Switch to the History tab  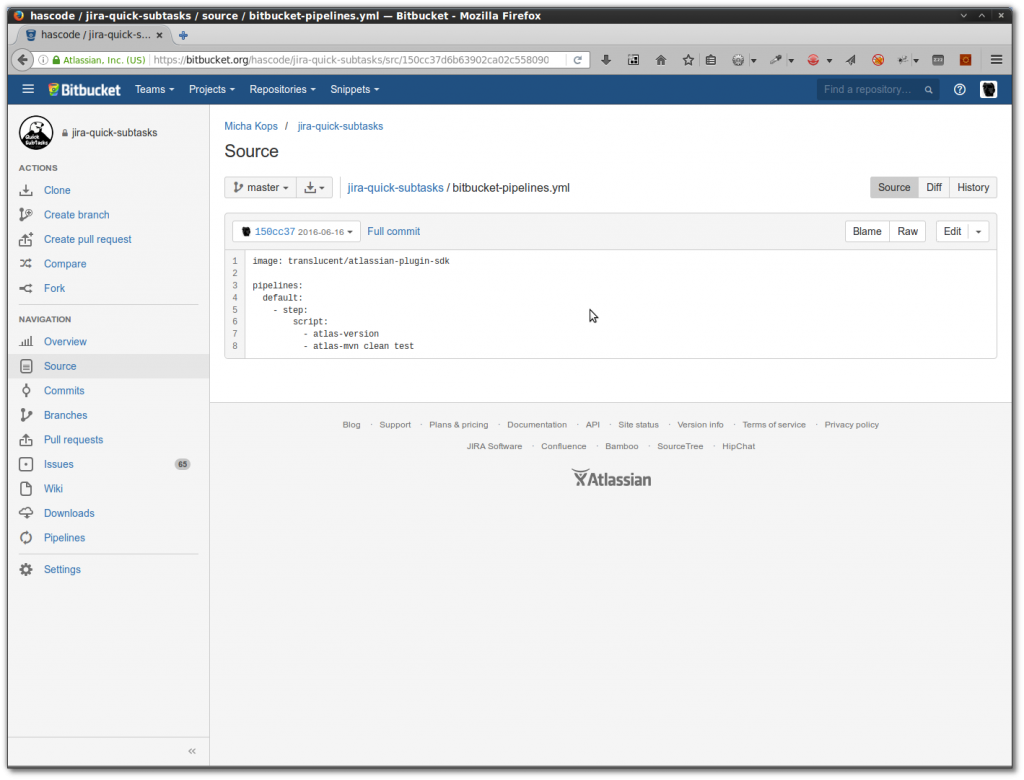pos(971,187)
